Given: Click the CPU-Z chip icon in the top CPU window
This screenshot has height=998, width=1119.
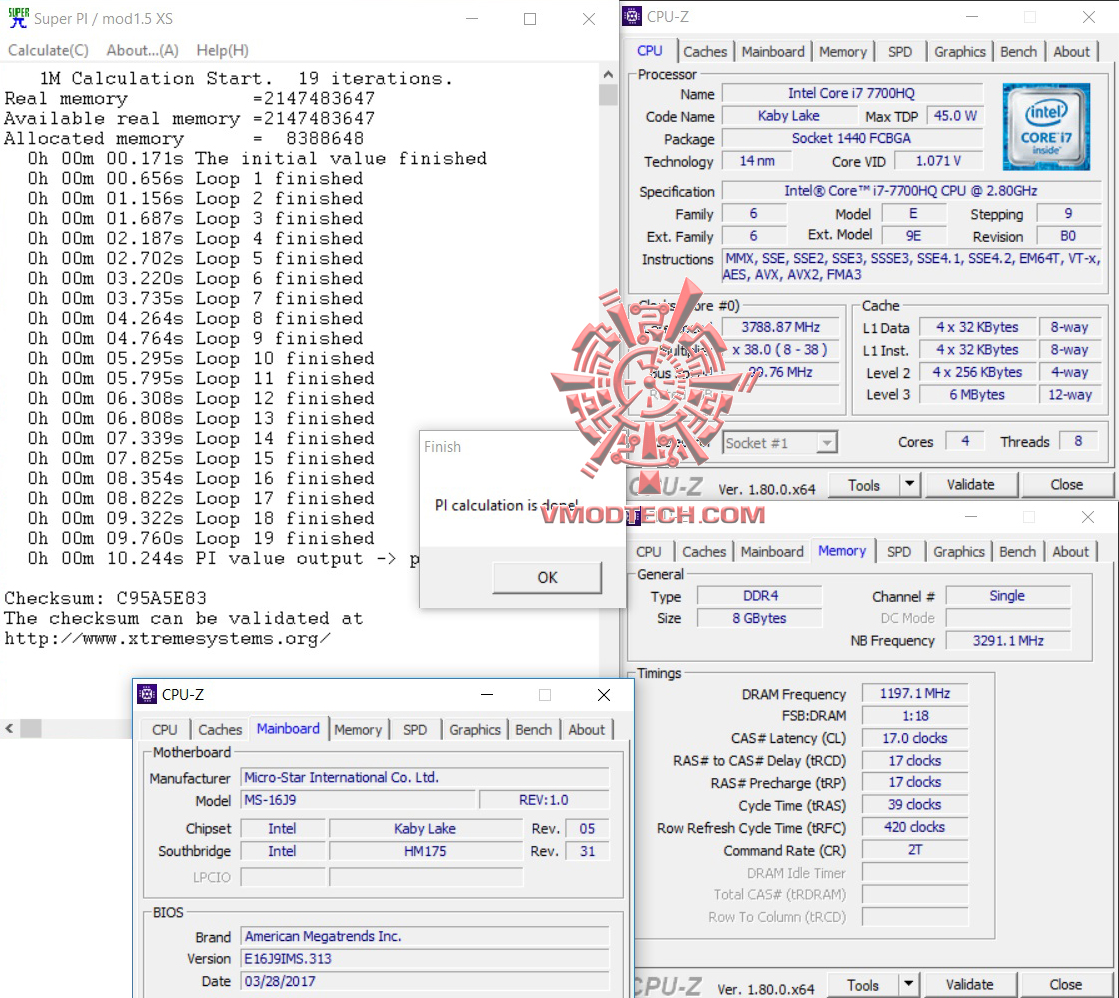Looking at the screenshot, I should pos(632,16).
